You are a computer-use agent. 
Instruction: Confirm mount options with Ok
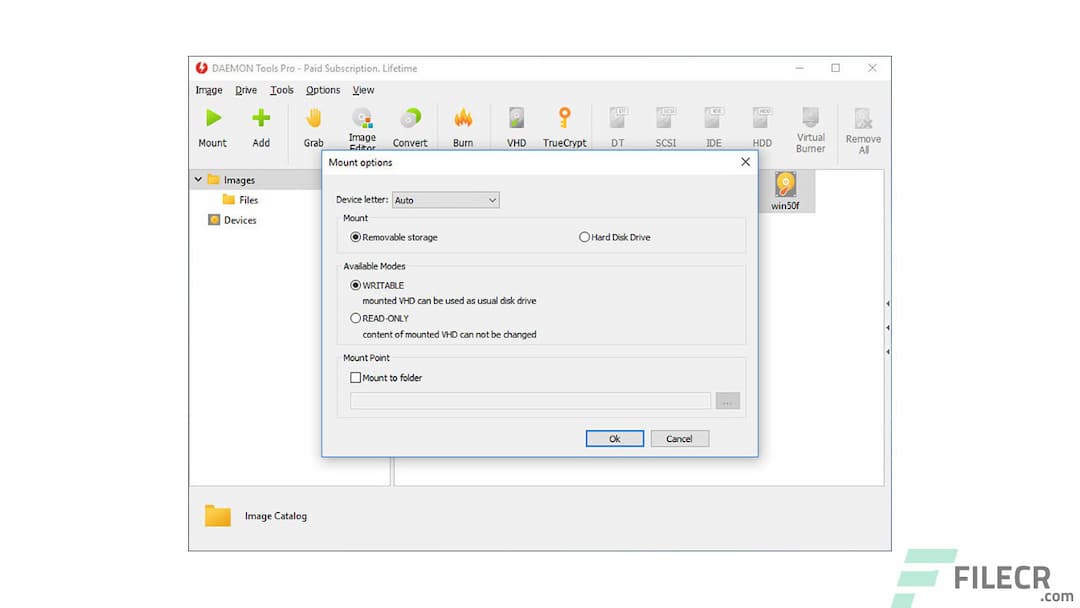pos(614,438)
